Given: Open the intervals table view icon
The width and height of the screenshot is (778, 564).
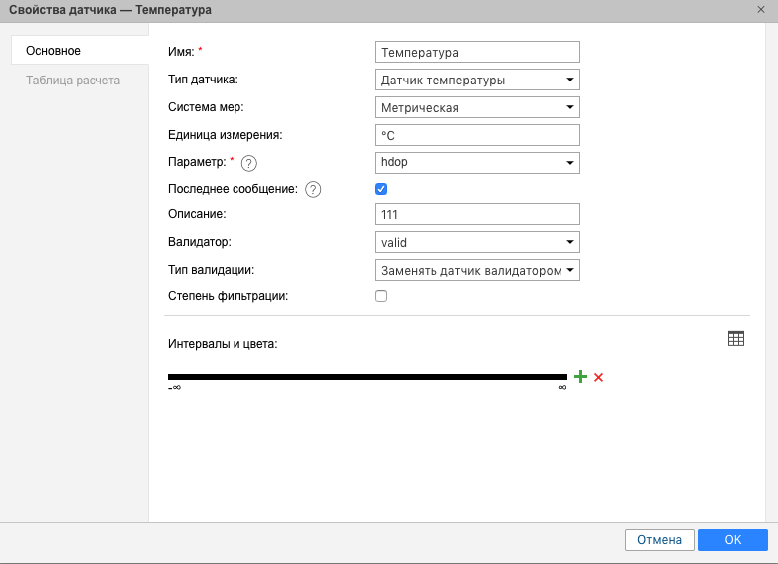Looking at the screenshot, I should 736,339.
